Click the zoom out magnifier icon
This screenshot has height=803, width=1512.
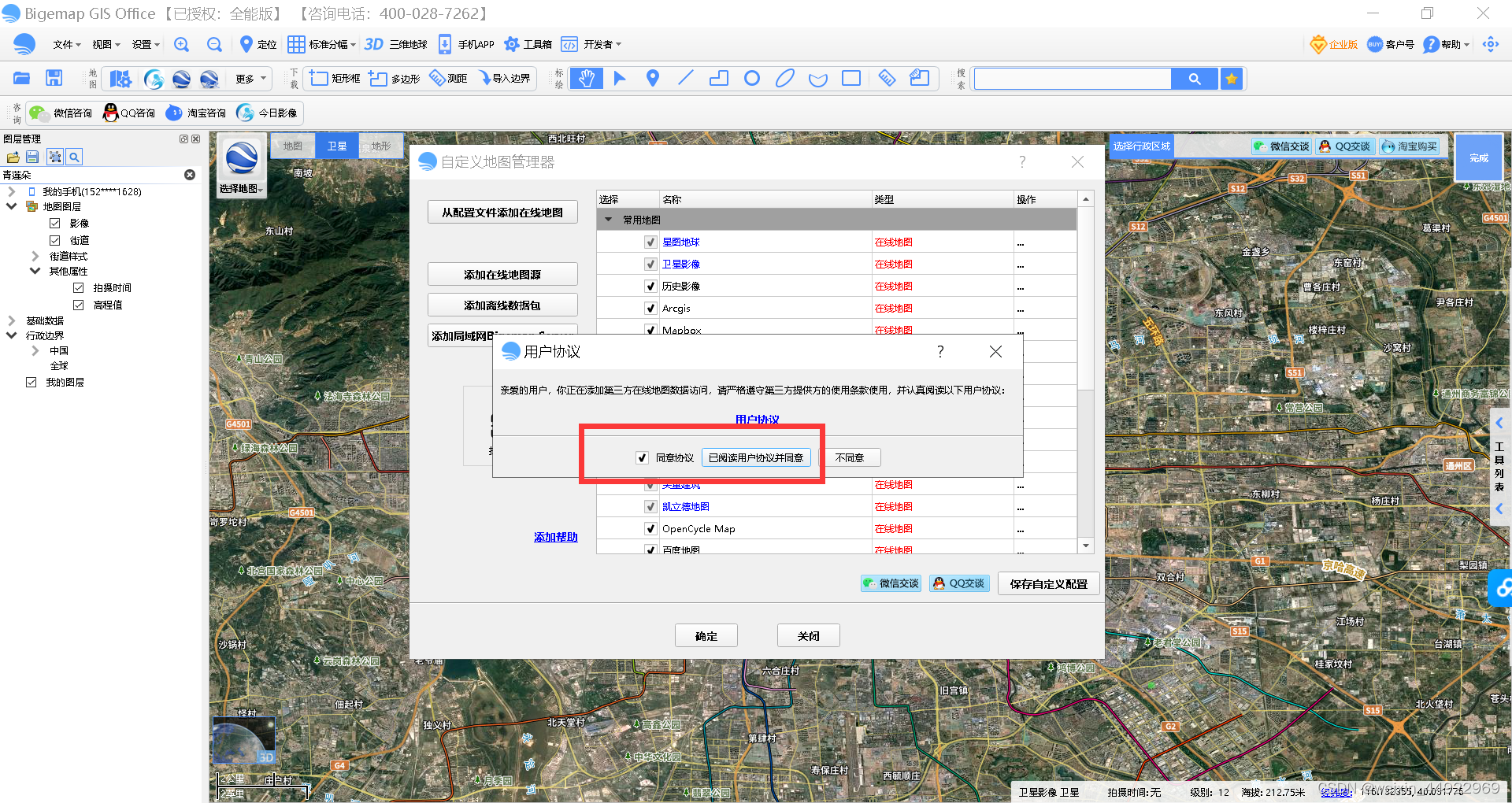[x=214, y=45]
